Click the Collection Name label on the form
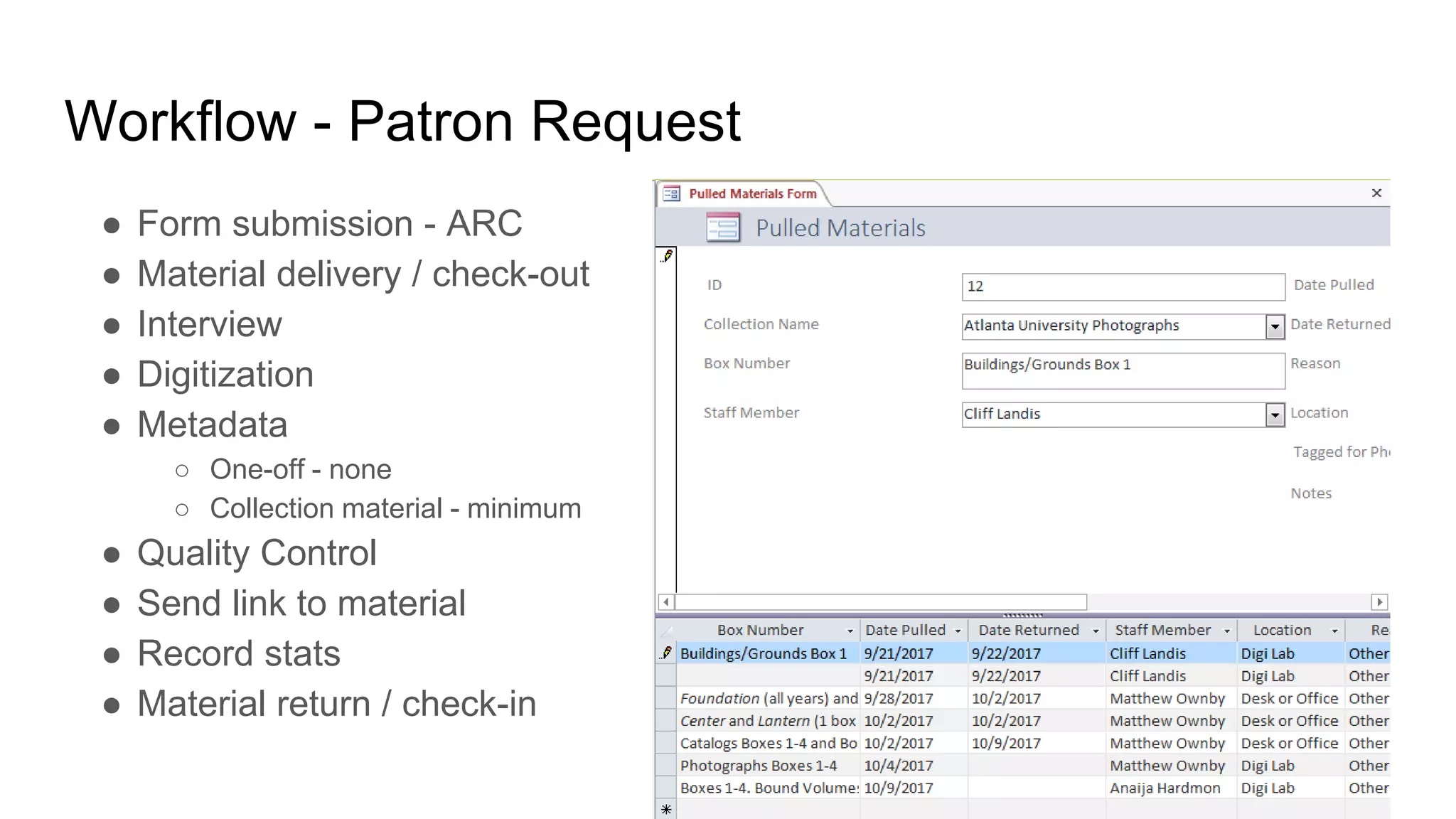The height and width of the screenshot is (819, 1456). point(761,324)
